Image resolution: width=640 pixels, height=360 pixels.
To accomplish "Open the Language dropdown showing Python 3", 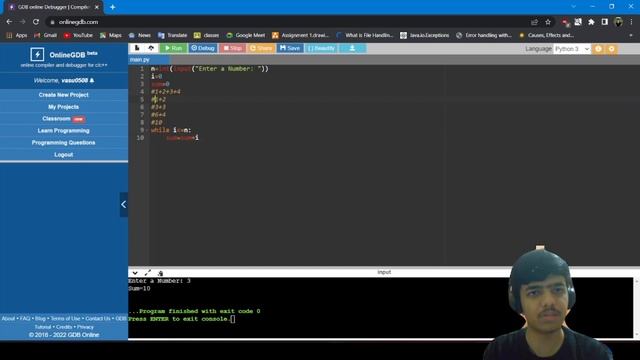I will pyautogui.click(x=572, y=49).
